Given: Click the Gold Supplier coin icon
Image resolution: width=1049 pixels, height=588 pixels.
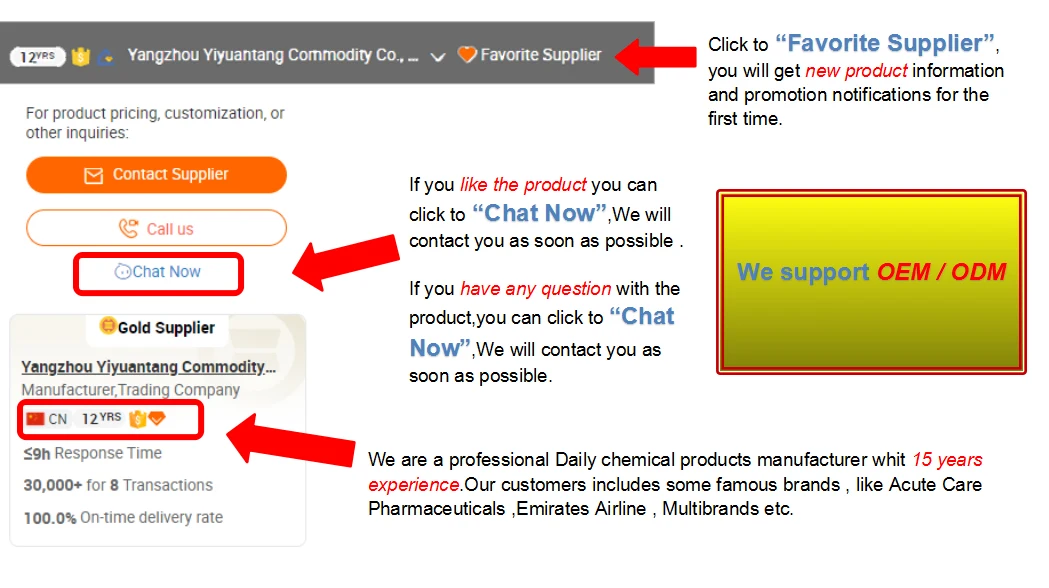Looking at the screenshot, I should click(x=108, y=326).
